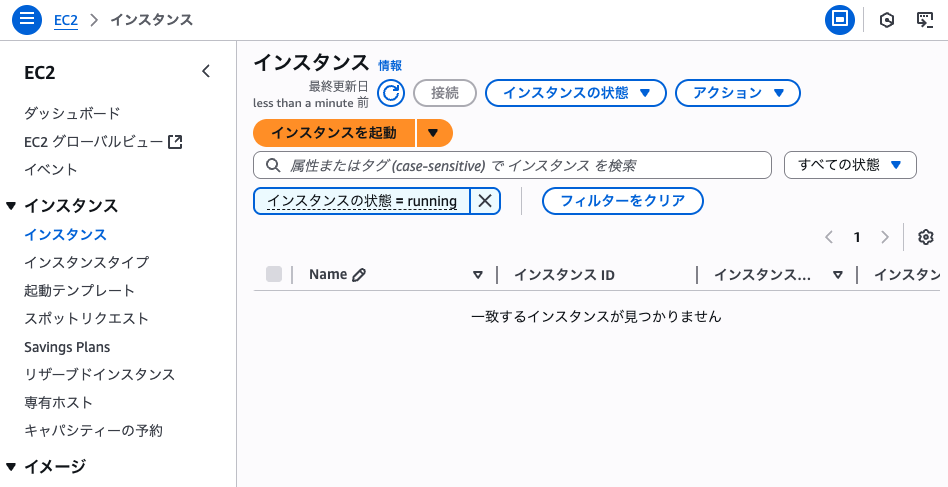This screenshot has width=948, height=487.
Task: Open インスタンスタイプ in the sidebar
Action: (87, 262)
